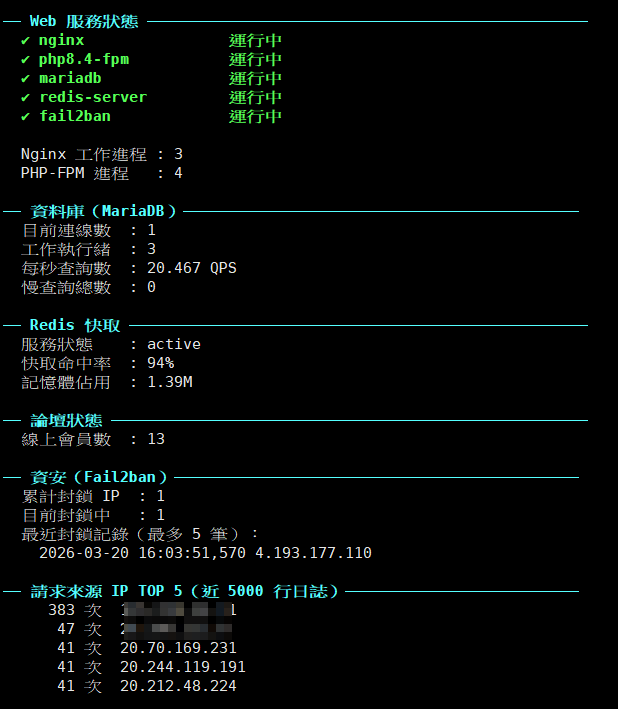Viewport: 618px width, 709px height.
Task: Select the 資料庫 (MariaDB) section header
Action: (103, 211)
